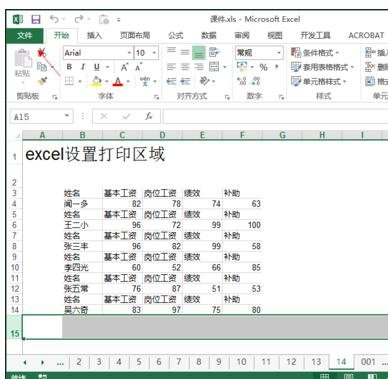Open the Name Box A15 dropdown arrow
388x379 pixels.
click(x=67, y=116)
